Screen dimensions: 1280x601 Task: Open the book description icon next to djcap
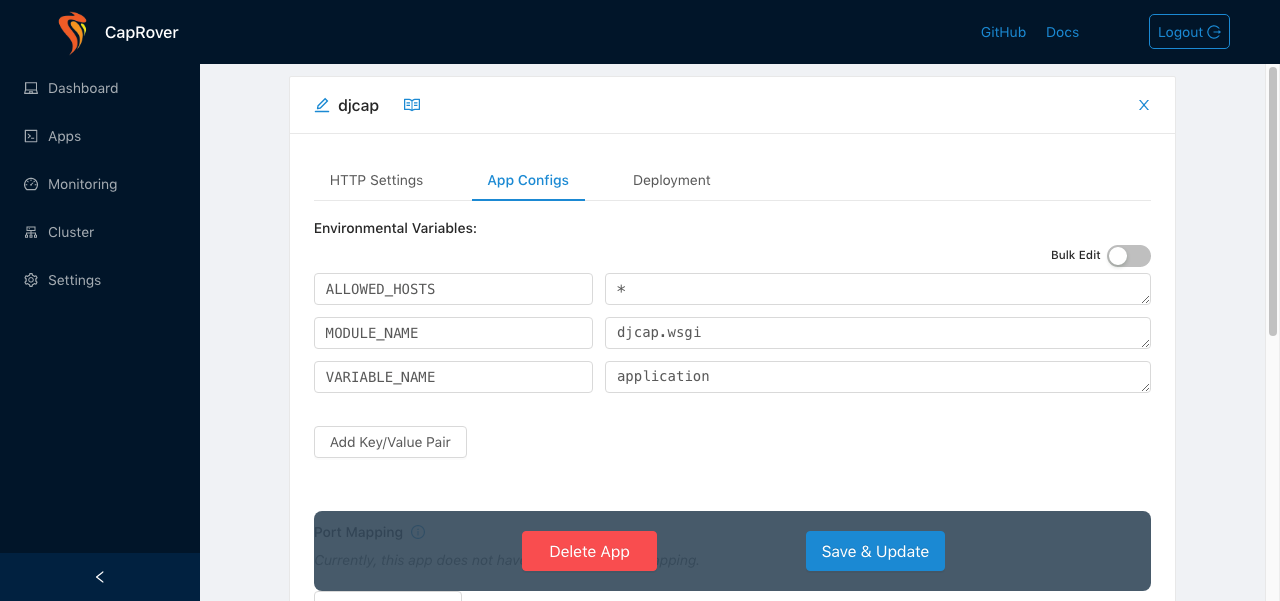point(412,105)
